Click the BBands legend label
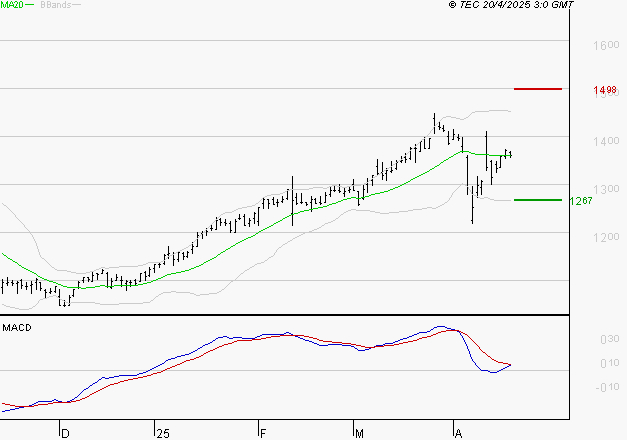This screenshot has height=440, width=627. click(x=56, y=5)
